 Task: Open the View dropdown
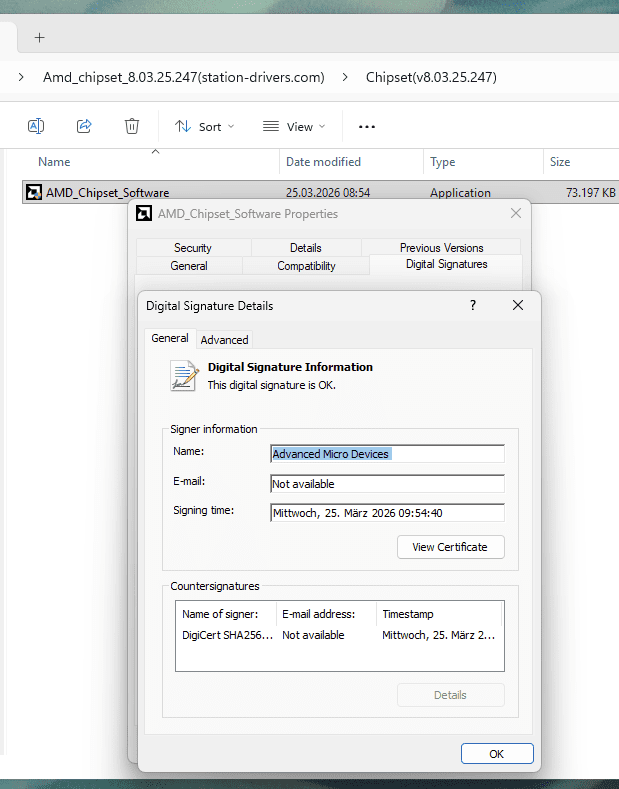[294, 127]
